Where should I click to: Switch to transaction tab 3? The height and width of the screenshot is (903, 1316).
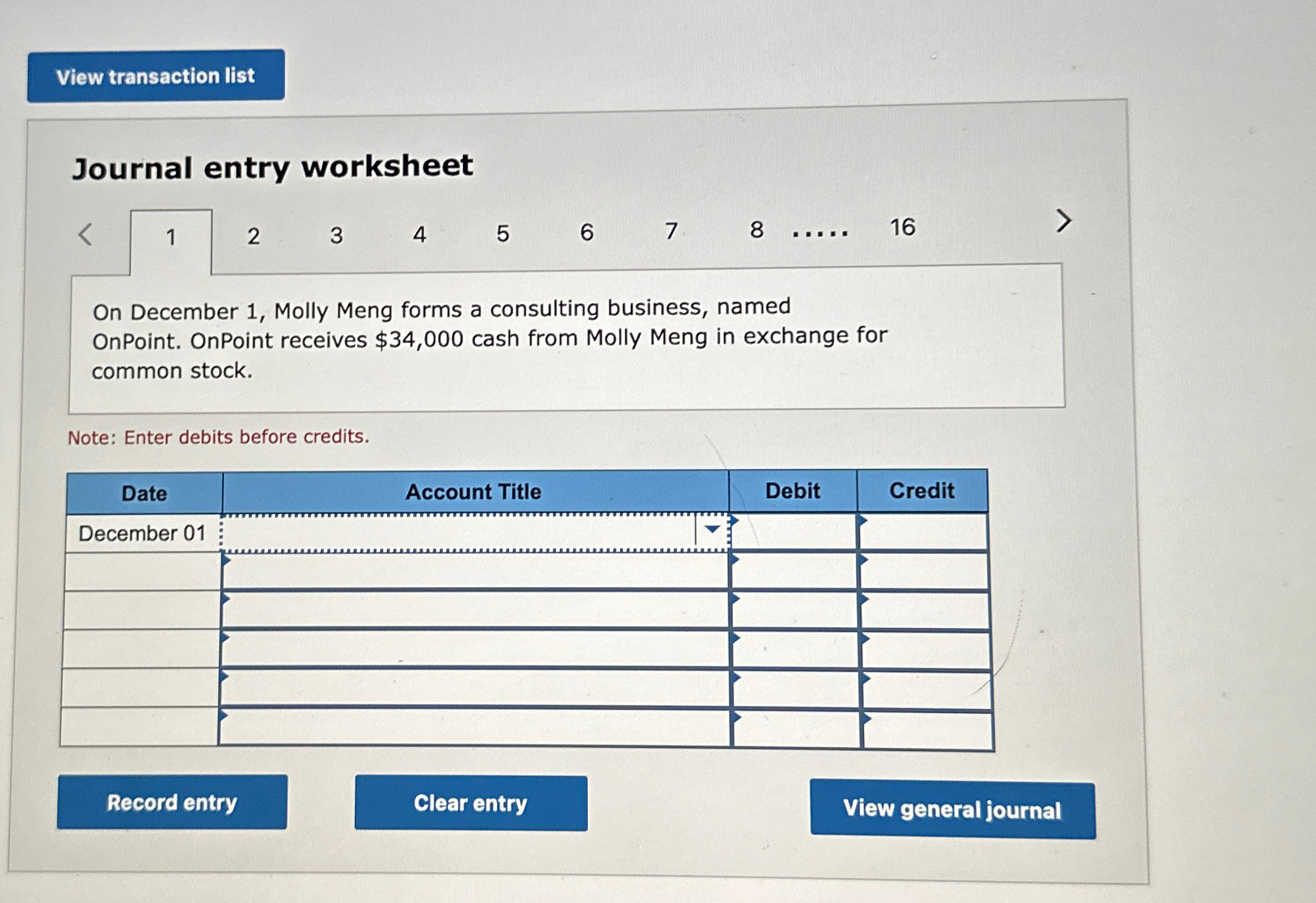coord(336,235)
